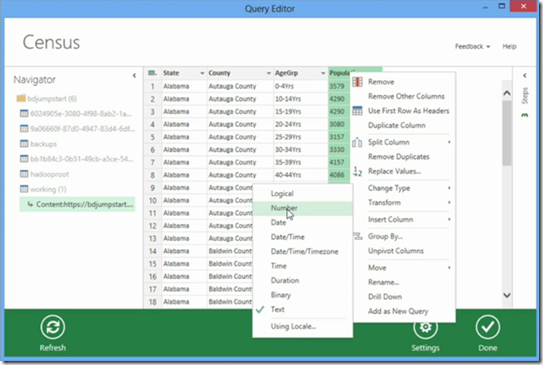Open the Feedback dropdown
The height and width of the screenshot is (365, 543).
click(x=472, y=46)
